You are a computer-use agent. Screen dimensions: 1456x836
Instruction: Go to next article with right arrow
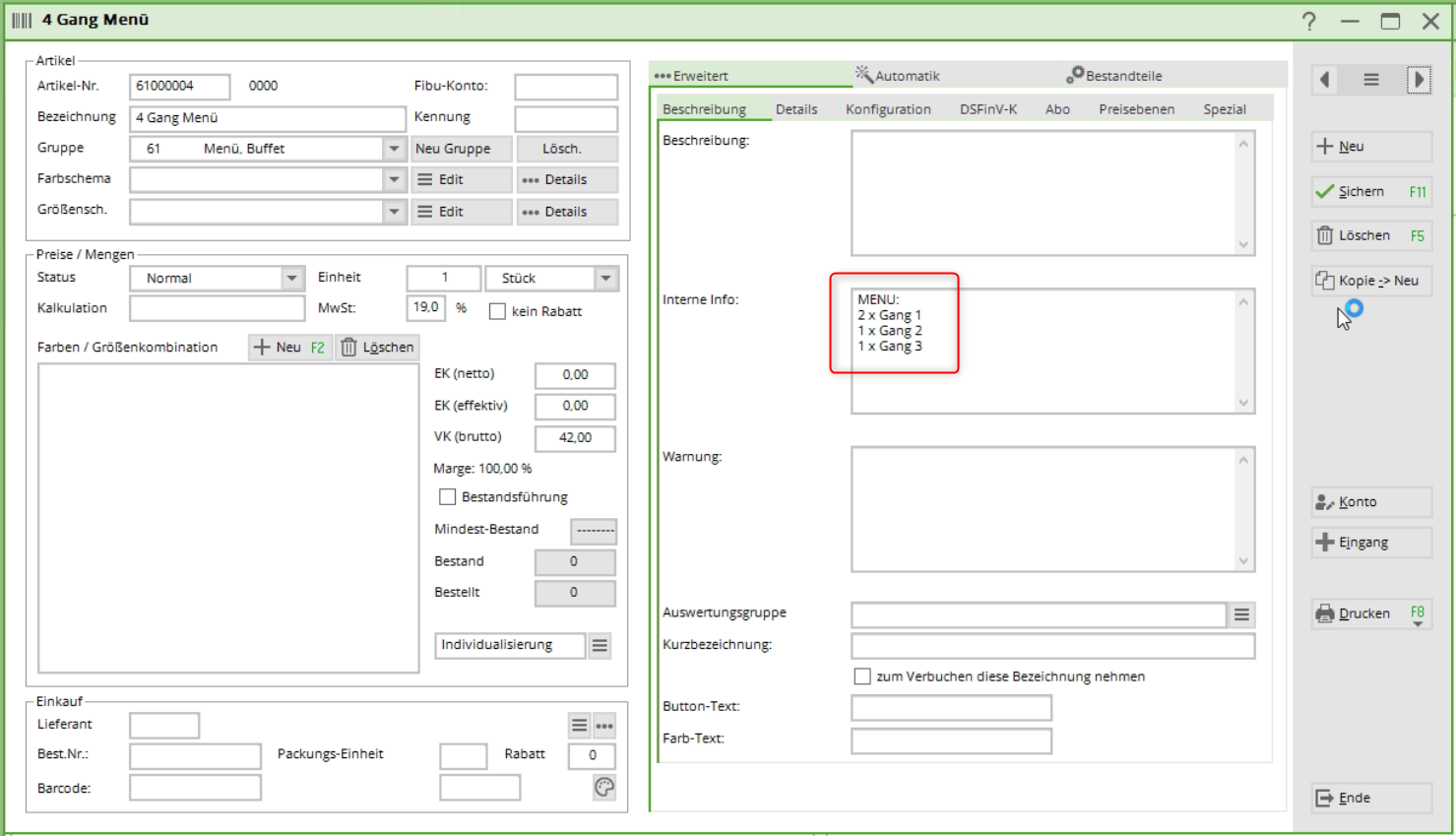(x=1419, y=80)
